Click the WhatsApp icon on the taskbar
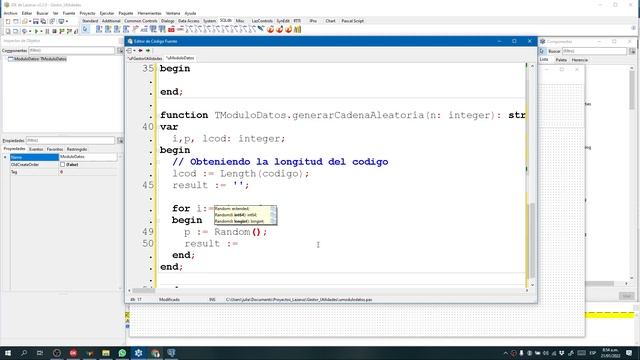The height and width of the screenshot is (360, 640). (x=122, y=353)
